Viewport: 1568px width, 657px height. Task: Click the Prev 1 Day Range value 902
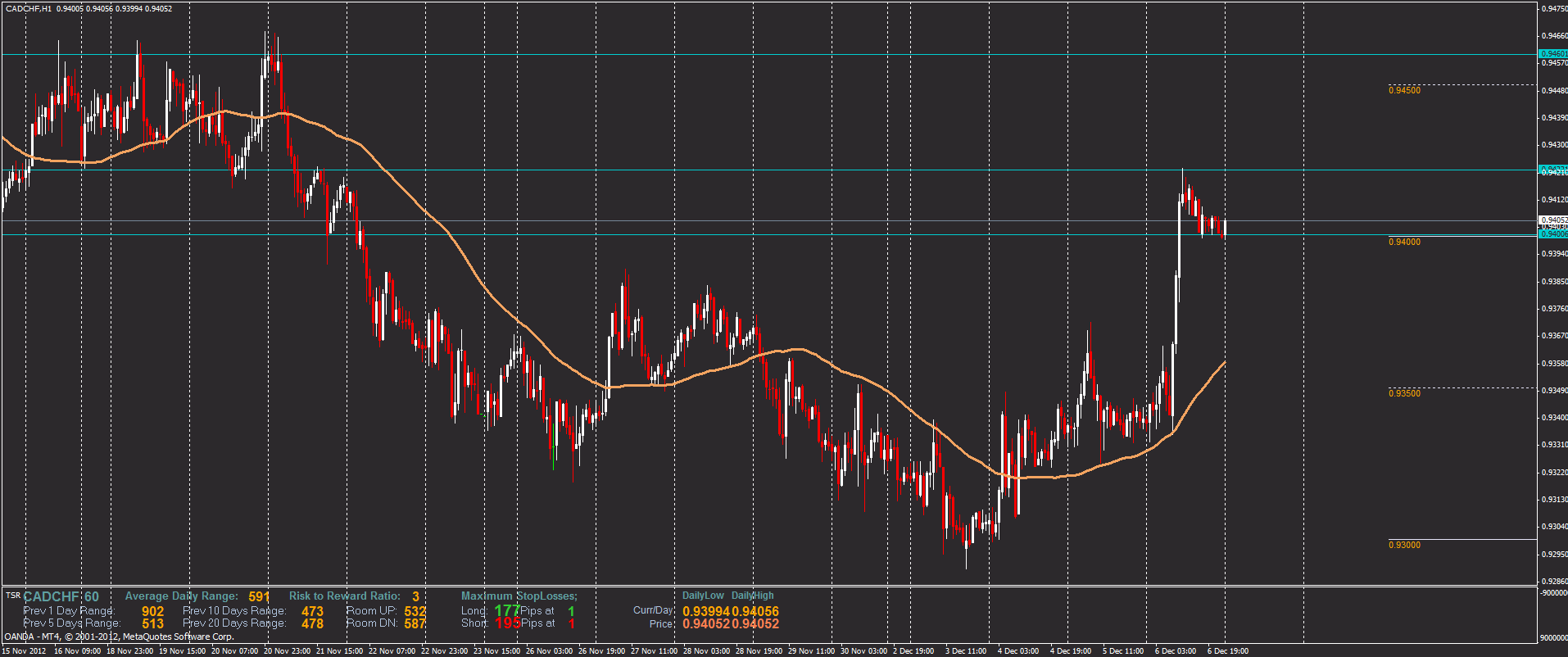pyautogui.click(x=152, y=611)
